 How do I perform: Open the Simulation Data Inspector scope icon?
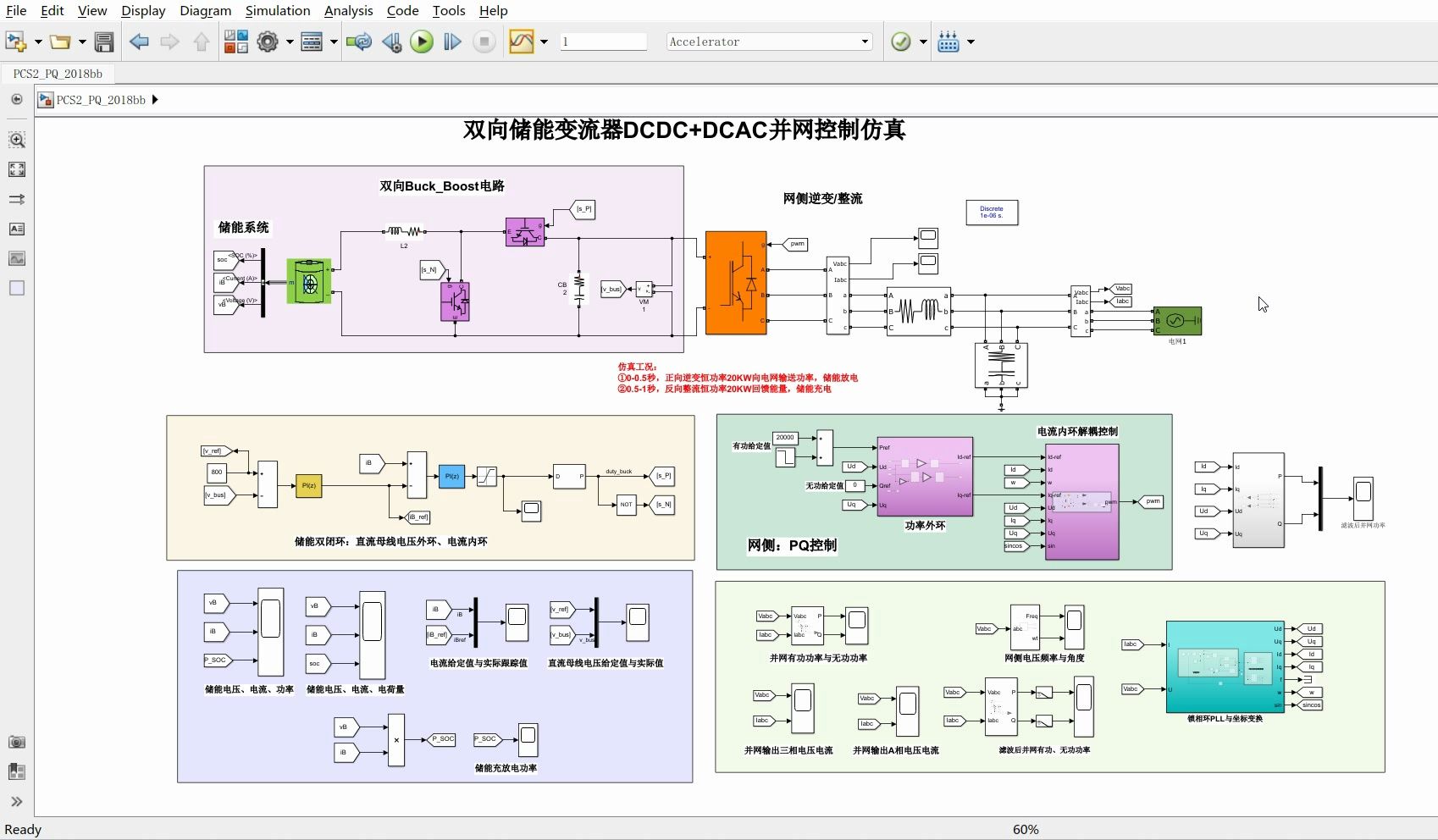521,41
